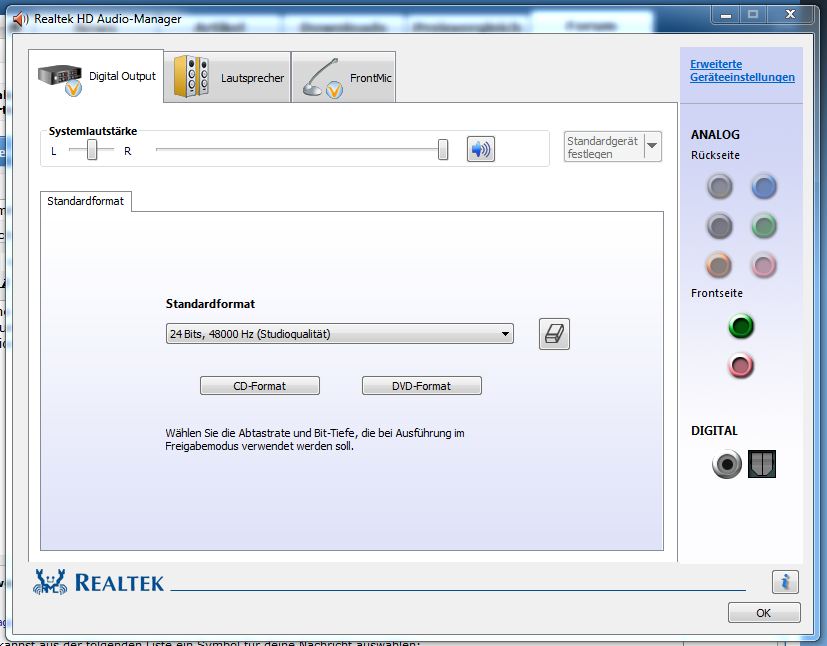Mute the system volume speaker icon

click(x=480, y=149)
